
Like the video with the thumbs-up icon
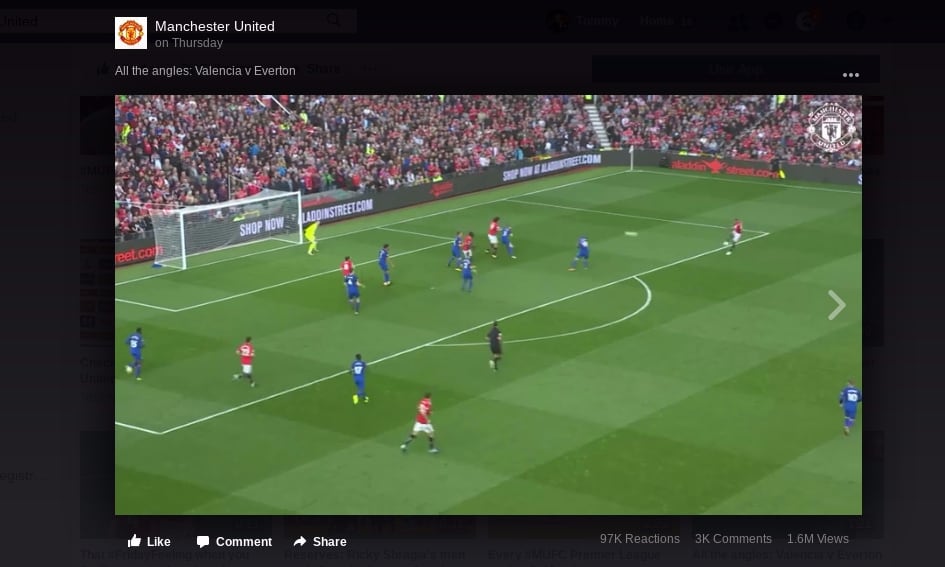[x=134, y=540]
